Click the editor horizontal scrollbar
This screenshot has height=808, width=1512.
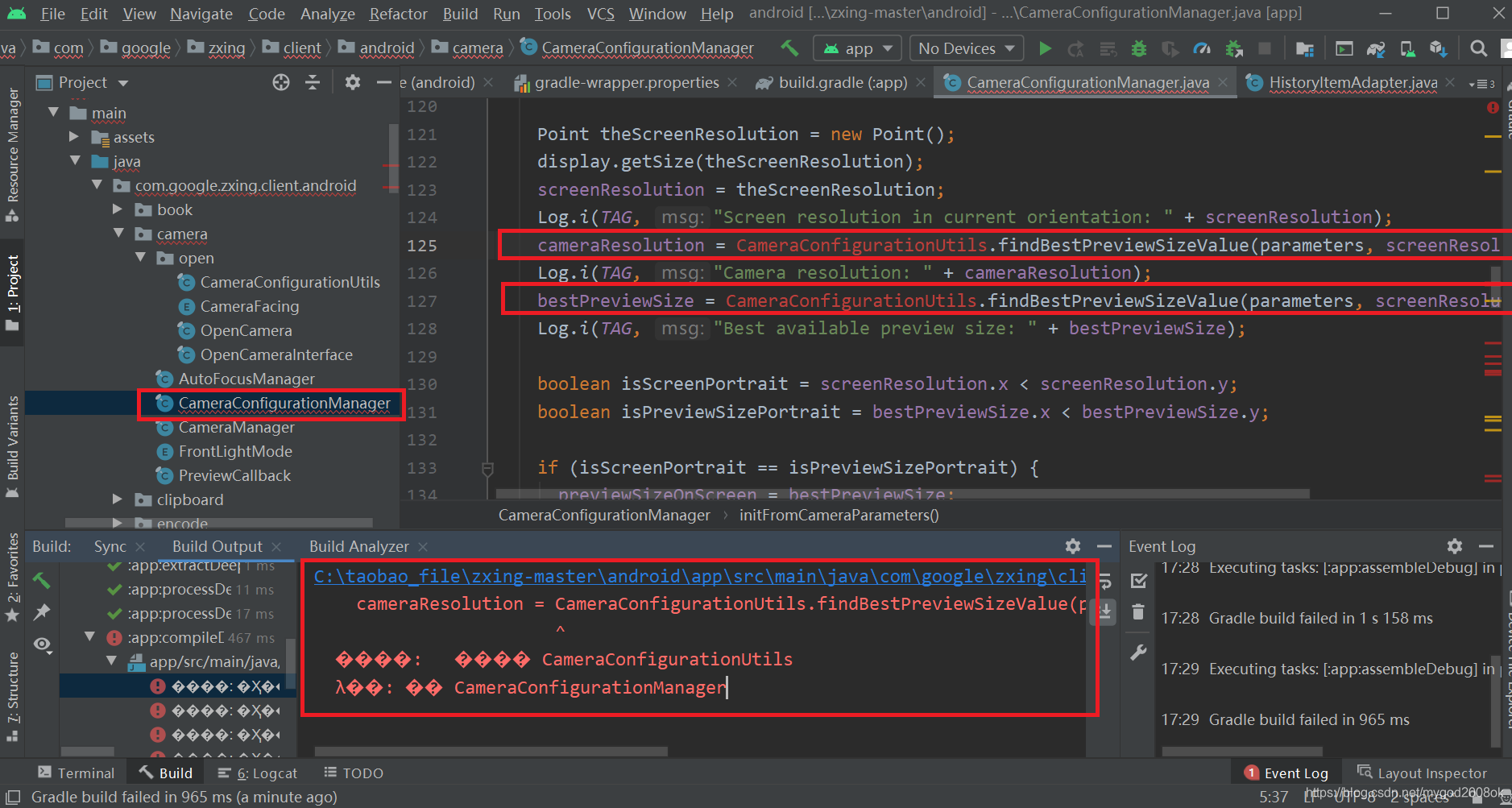coord(902,493)
